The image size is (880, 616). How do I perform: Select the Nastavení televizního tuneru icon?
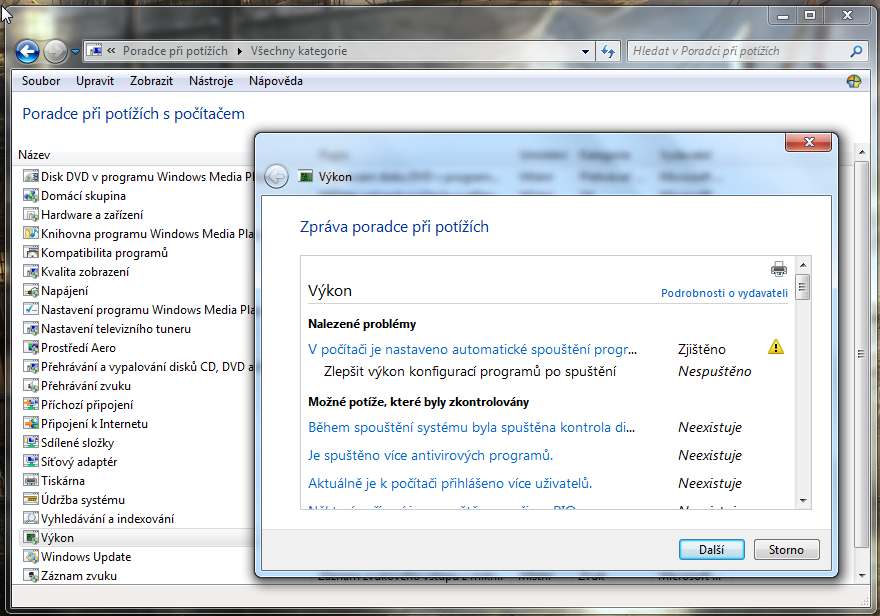pyautogui.click(x=31, y=329)
